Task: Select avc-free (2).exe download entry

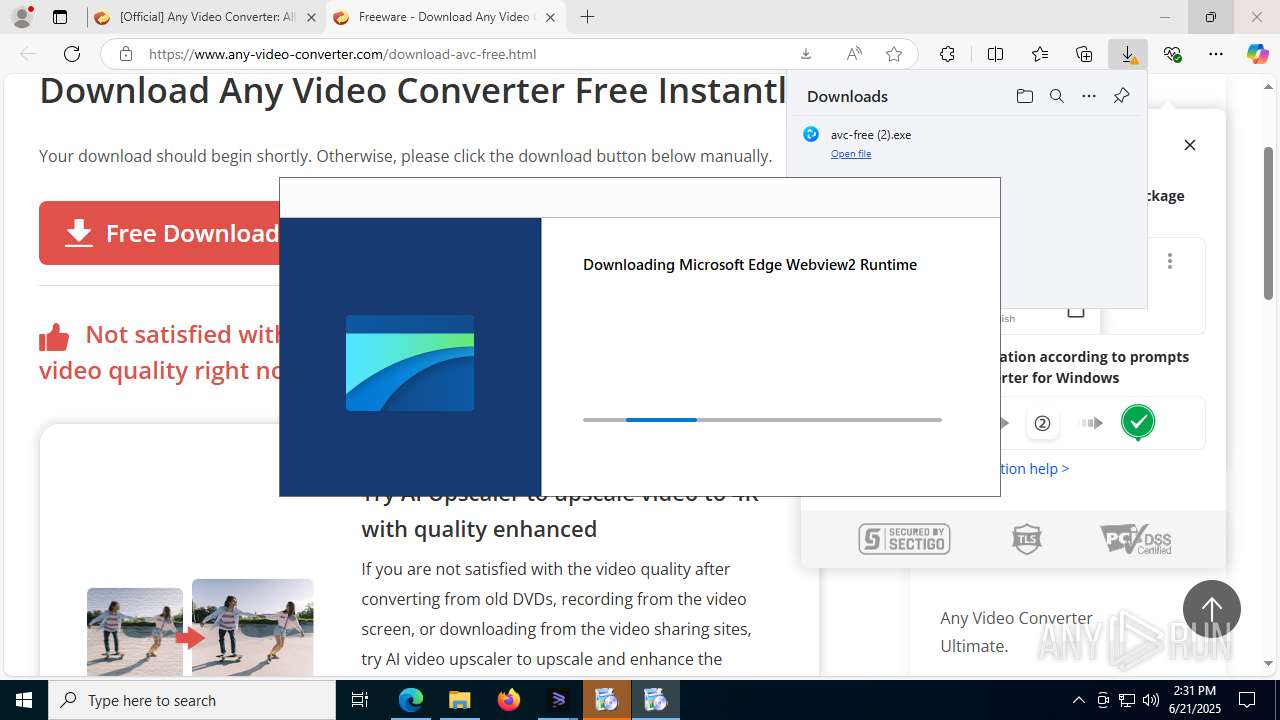Action: click(x=966, y=143)
